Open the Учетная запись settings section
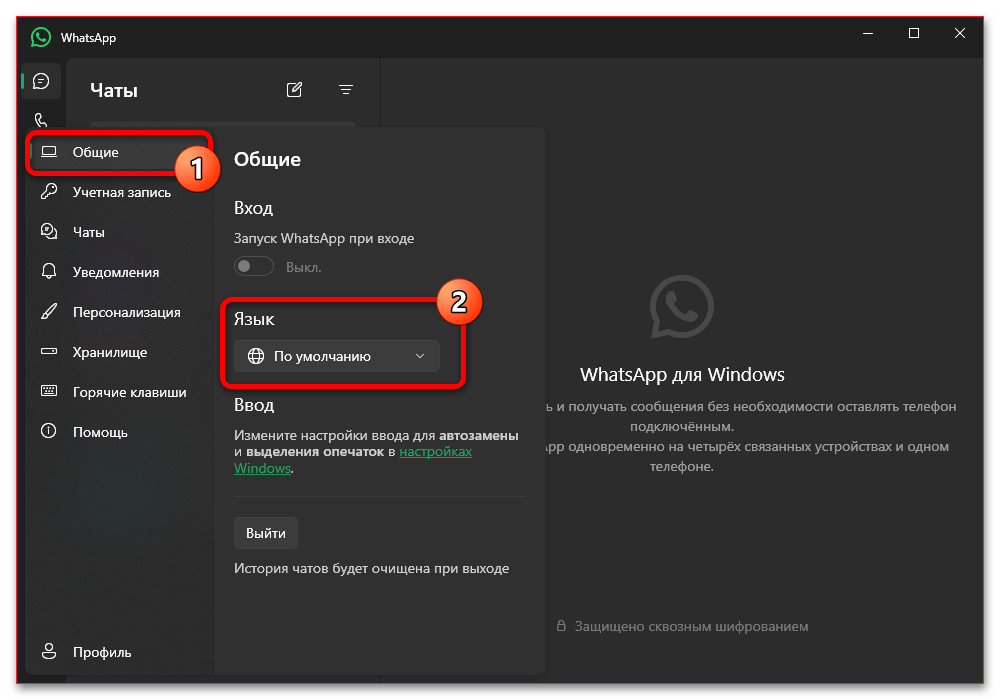This screenshot has height=700, width=1000. point(119,192)
